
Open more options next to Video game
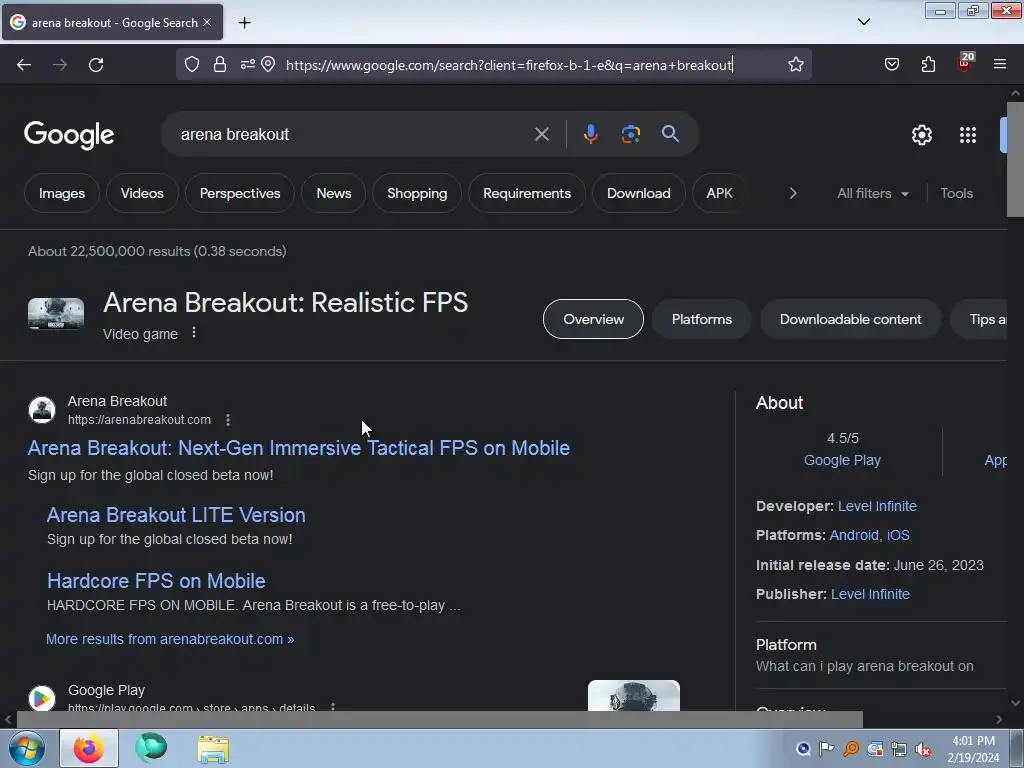(x=194, y=333)
